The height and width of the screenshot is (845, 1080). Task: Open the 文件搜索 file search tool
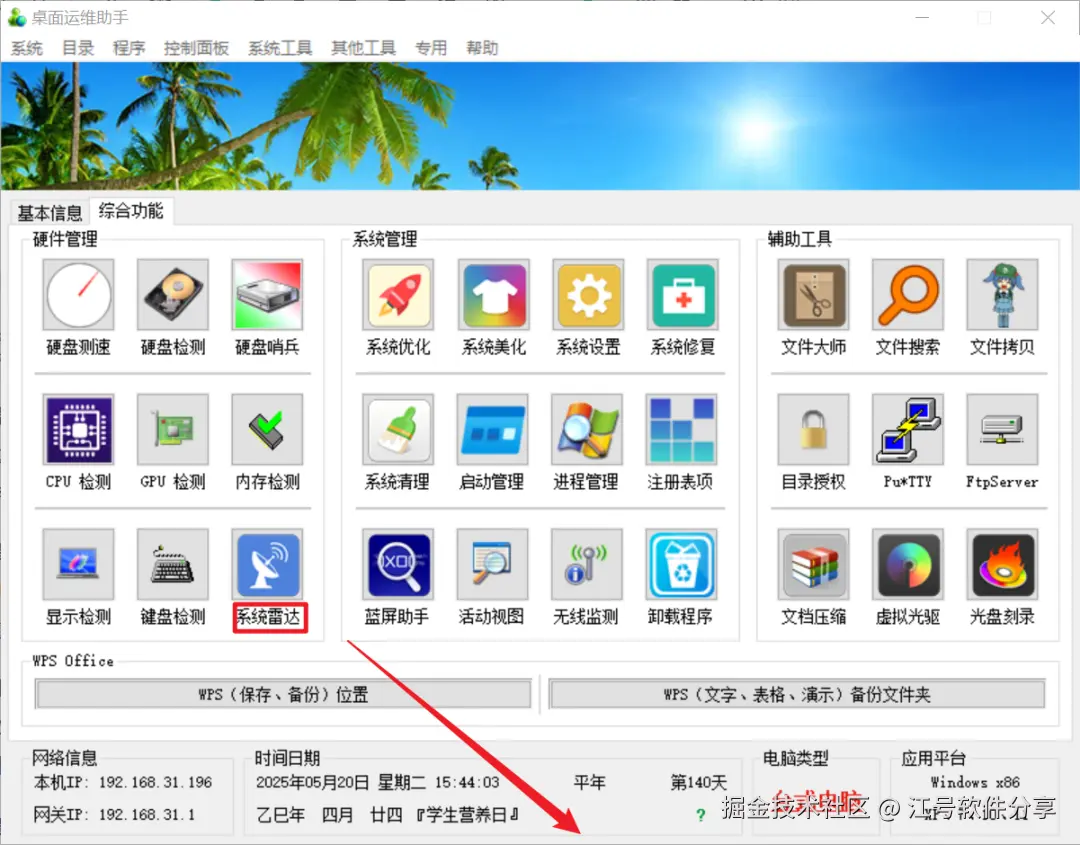pyautogui.click(x=907, y=295)
